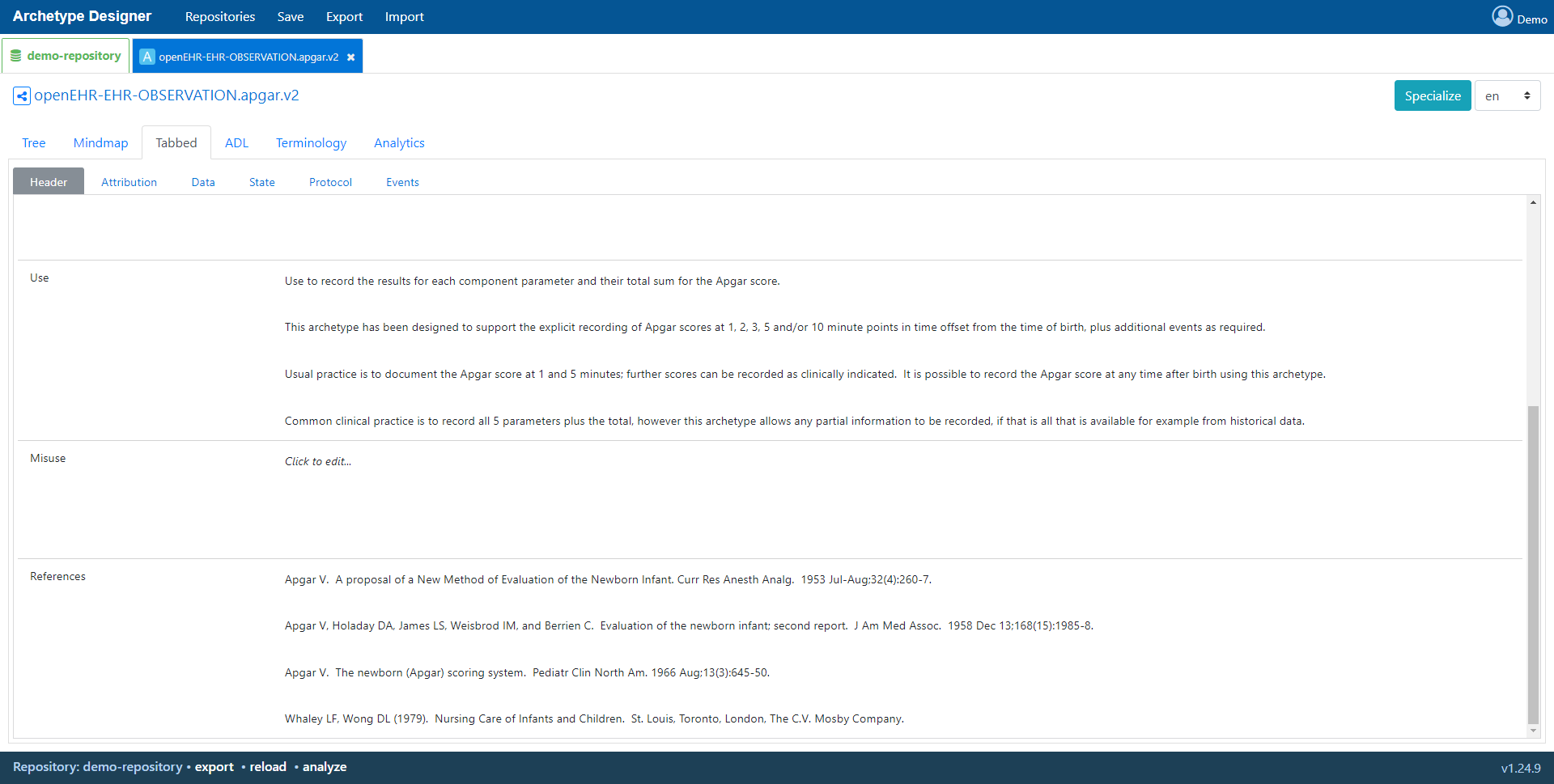Open the Repositories menu
The height and width of the screenshot is (784, 1554).
click(x=219, y=17)
